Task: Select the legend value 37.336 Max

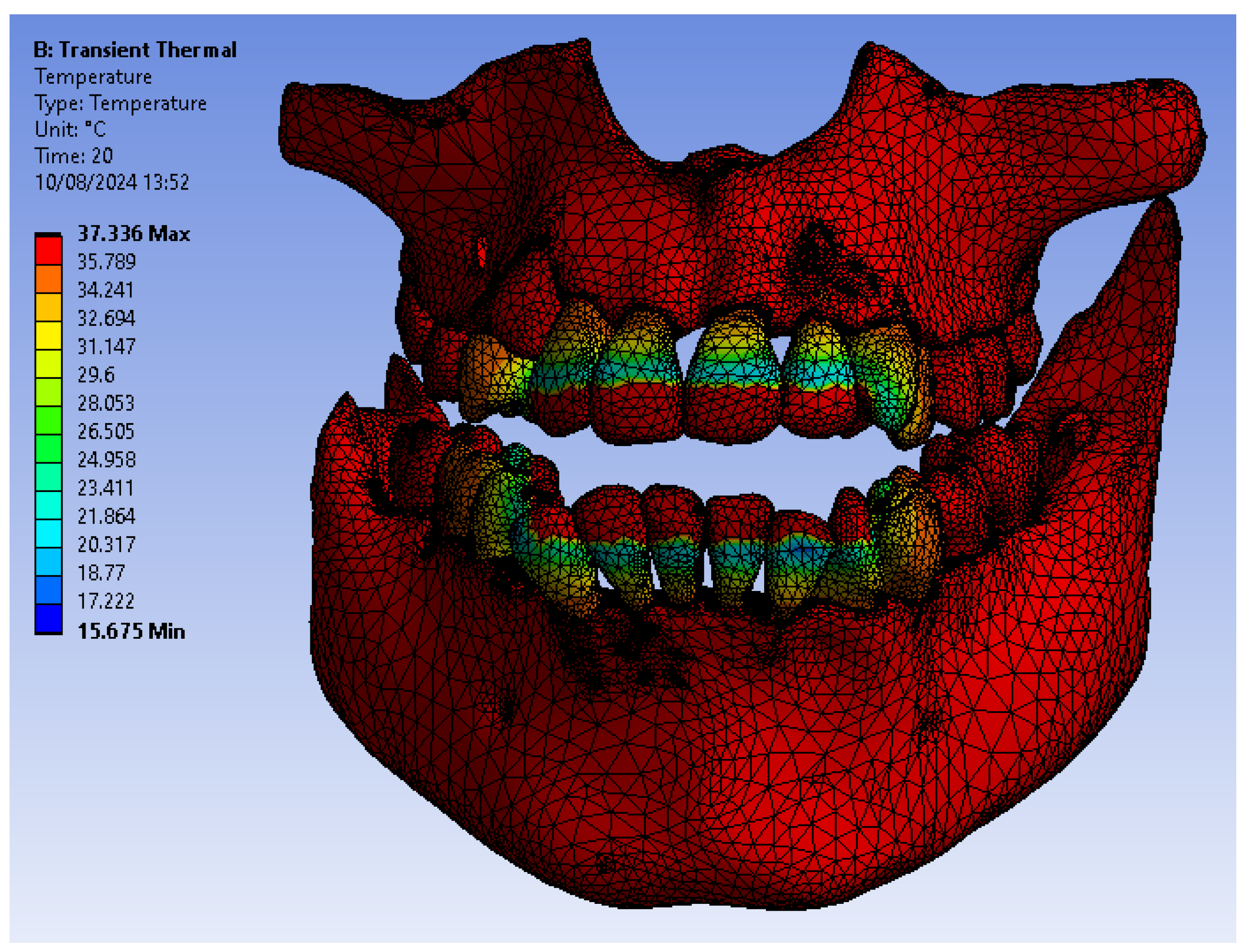Action: (x=134, y=234)
